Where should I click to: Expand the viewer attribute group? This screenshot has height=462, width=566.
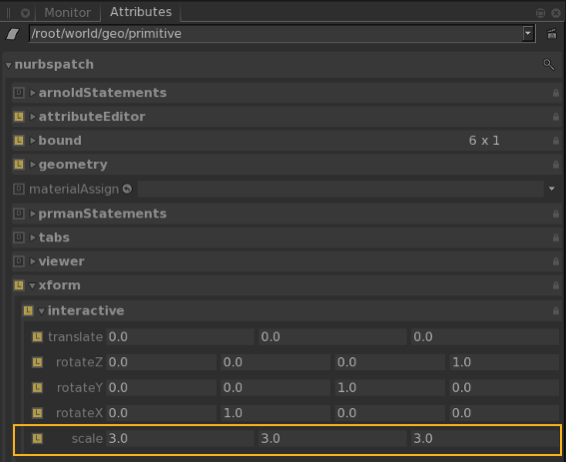33,261
